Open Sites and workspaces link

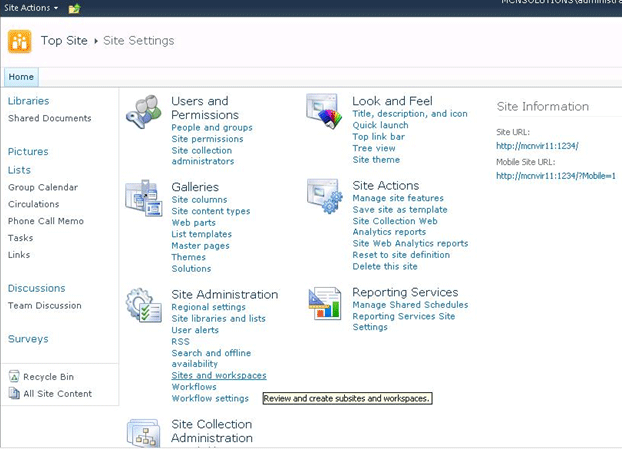(x=219, y=376)
